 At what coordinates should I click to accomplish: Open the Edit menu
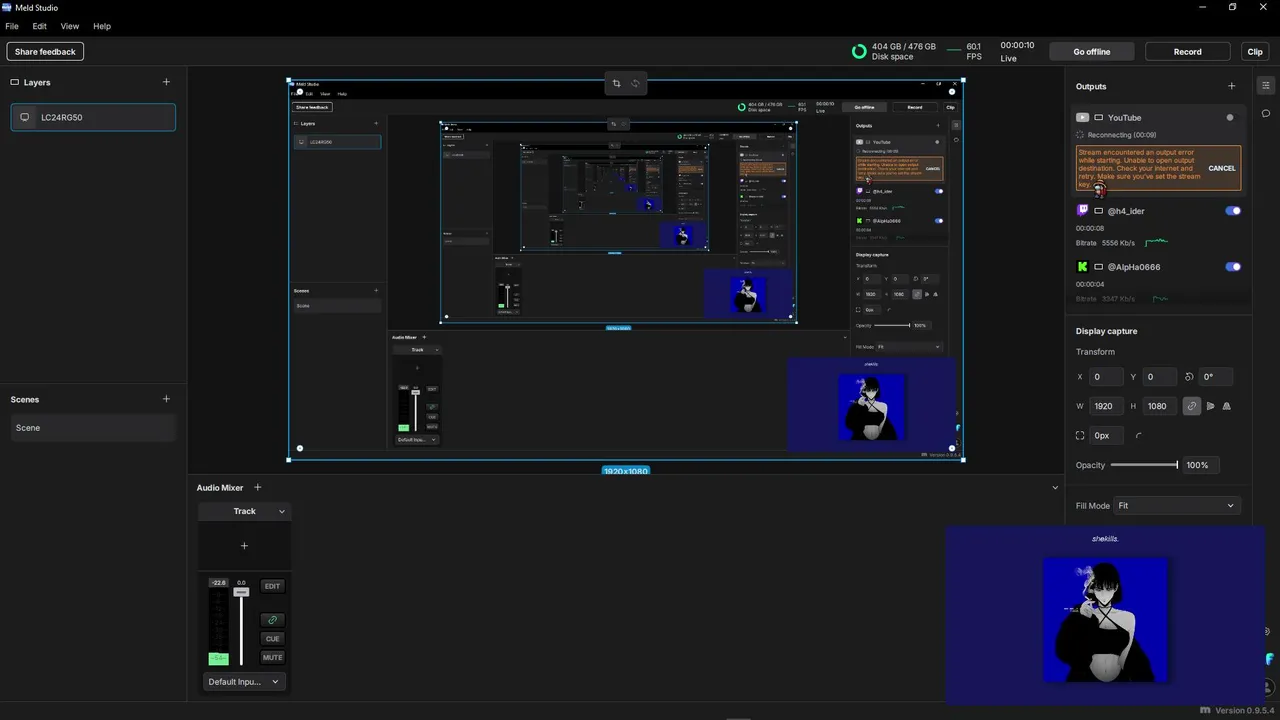(40, 26)
